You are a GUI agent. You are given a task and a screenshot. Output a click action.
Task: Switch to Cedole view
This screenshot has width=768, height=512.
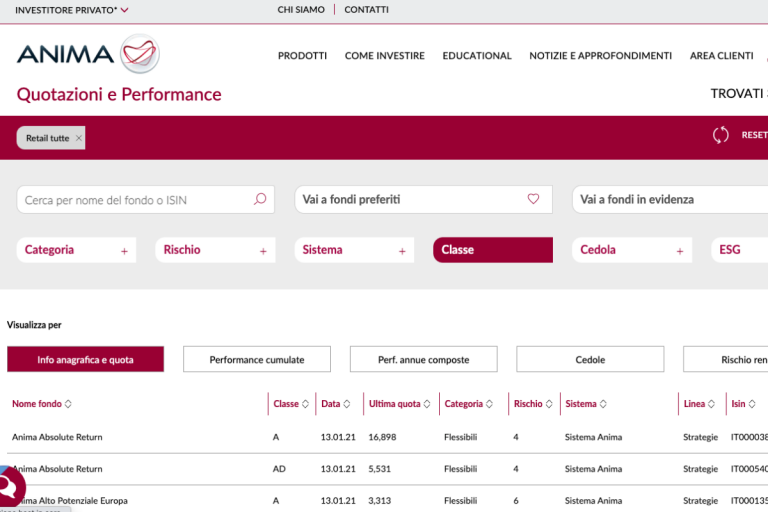(x=590, y=359)
